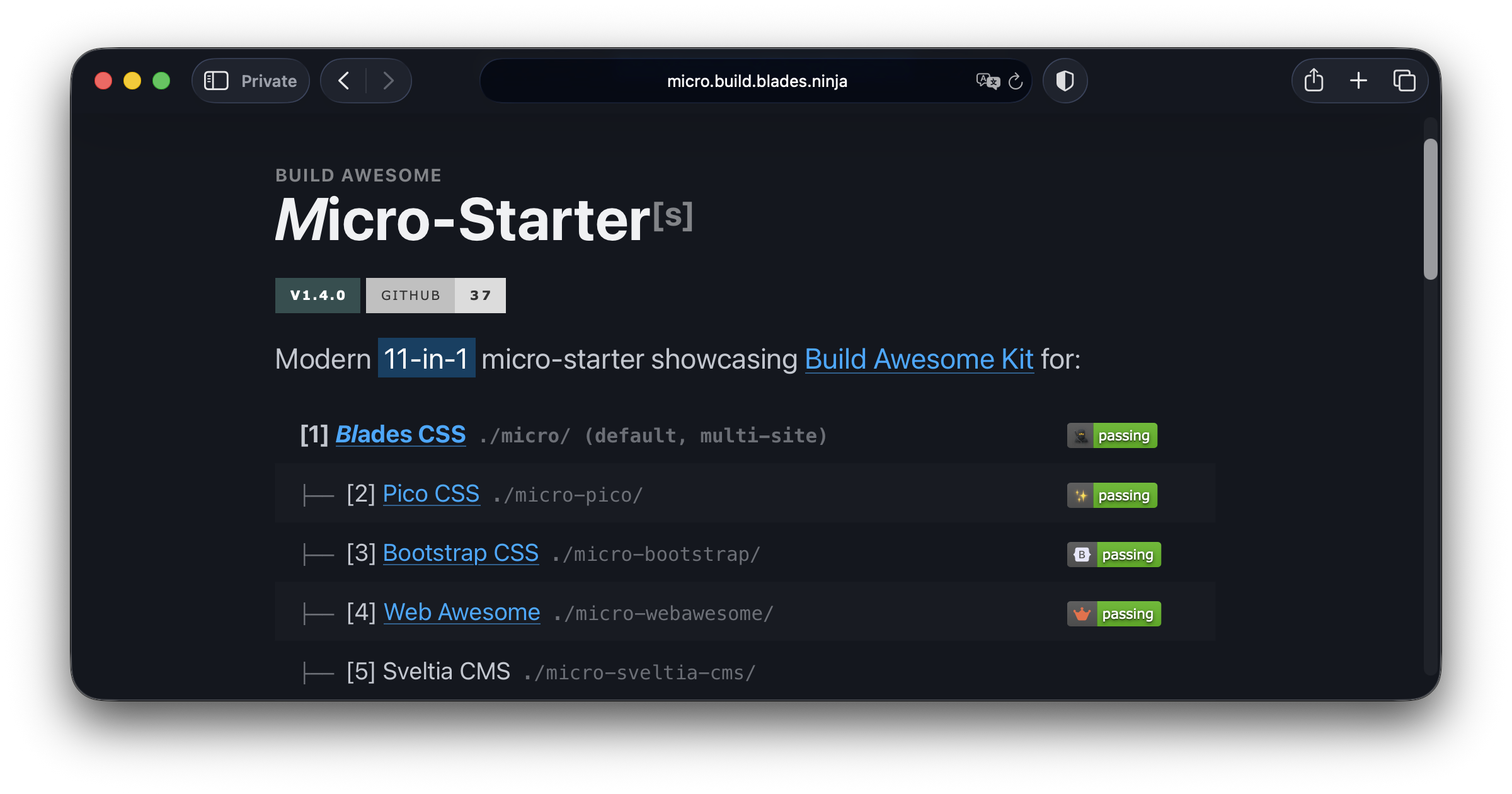Click the ./micro-pico/ path text
Viewport: 1512px width, 794px height.
(568, 495)
